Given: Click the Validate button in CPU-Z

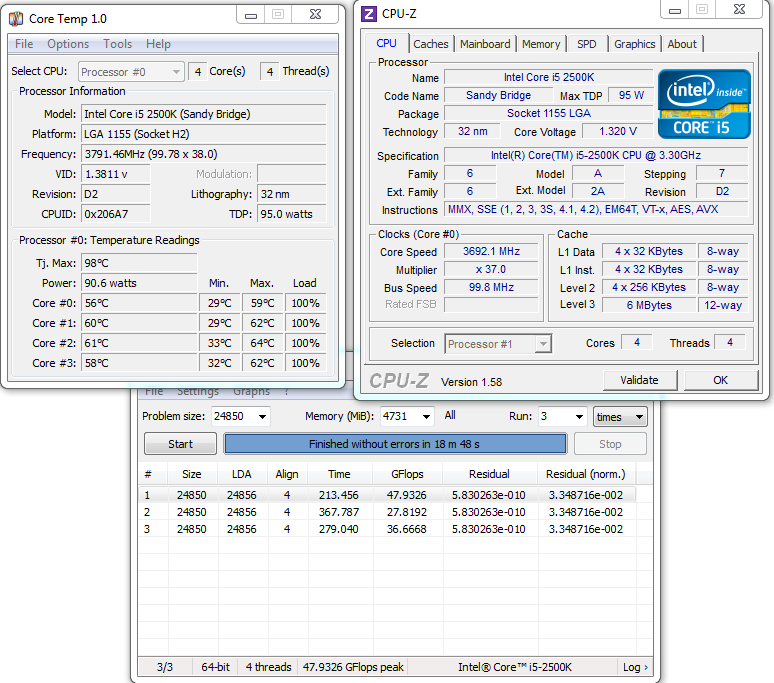Looking at the screenshot, I should (x=640, y=380).
